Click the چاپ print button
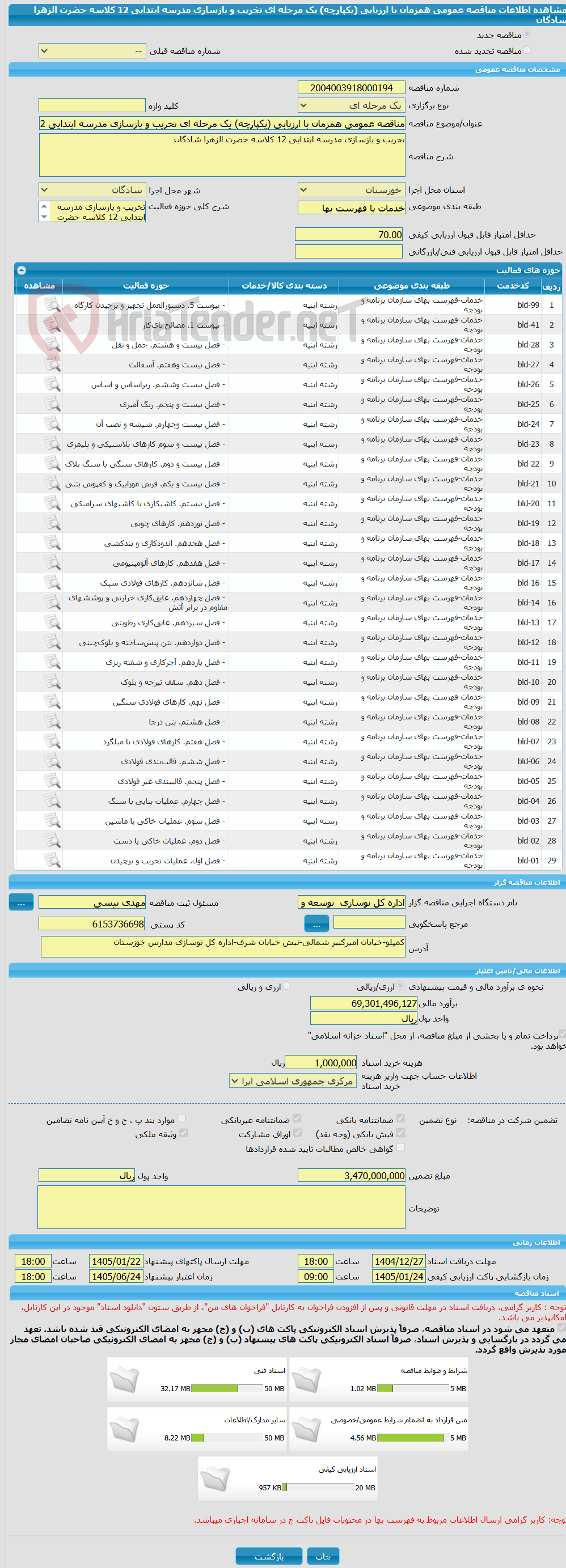This screenshot has width=566, height=1568. point(323,1556)
